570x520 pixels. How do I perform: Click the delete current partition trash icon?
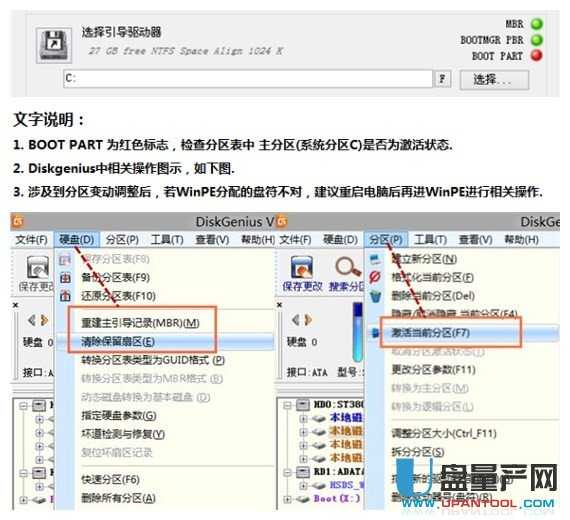coord(376,296)
